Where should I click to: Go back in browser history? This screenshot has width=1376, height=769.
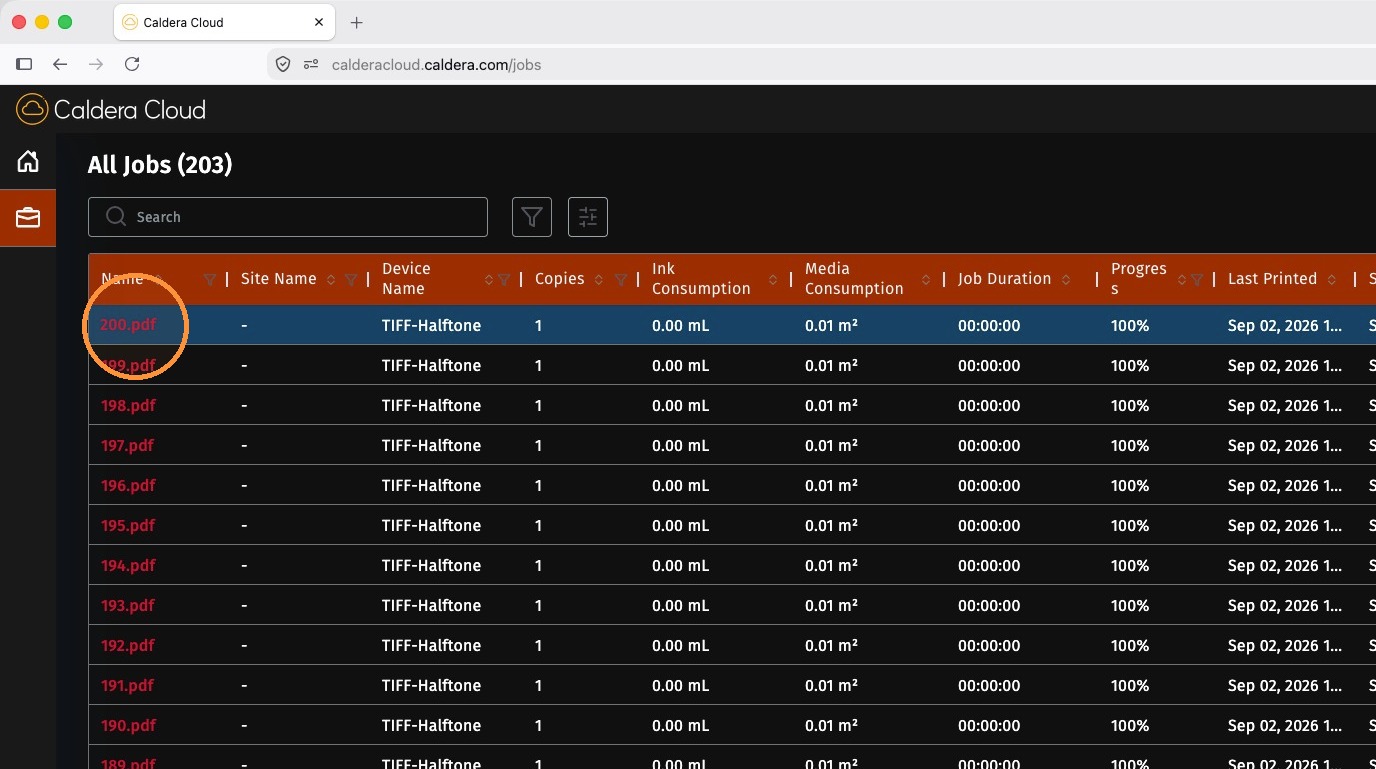tap(60, 64)
